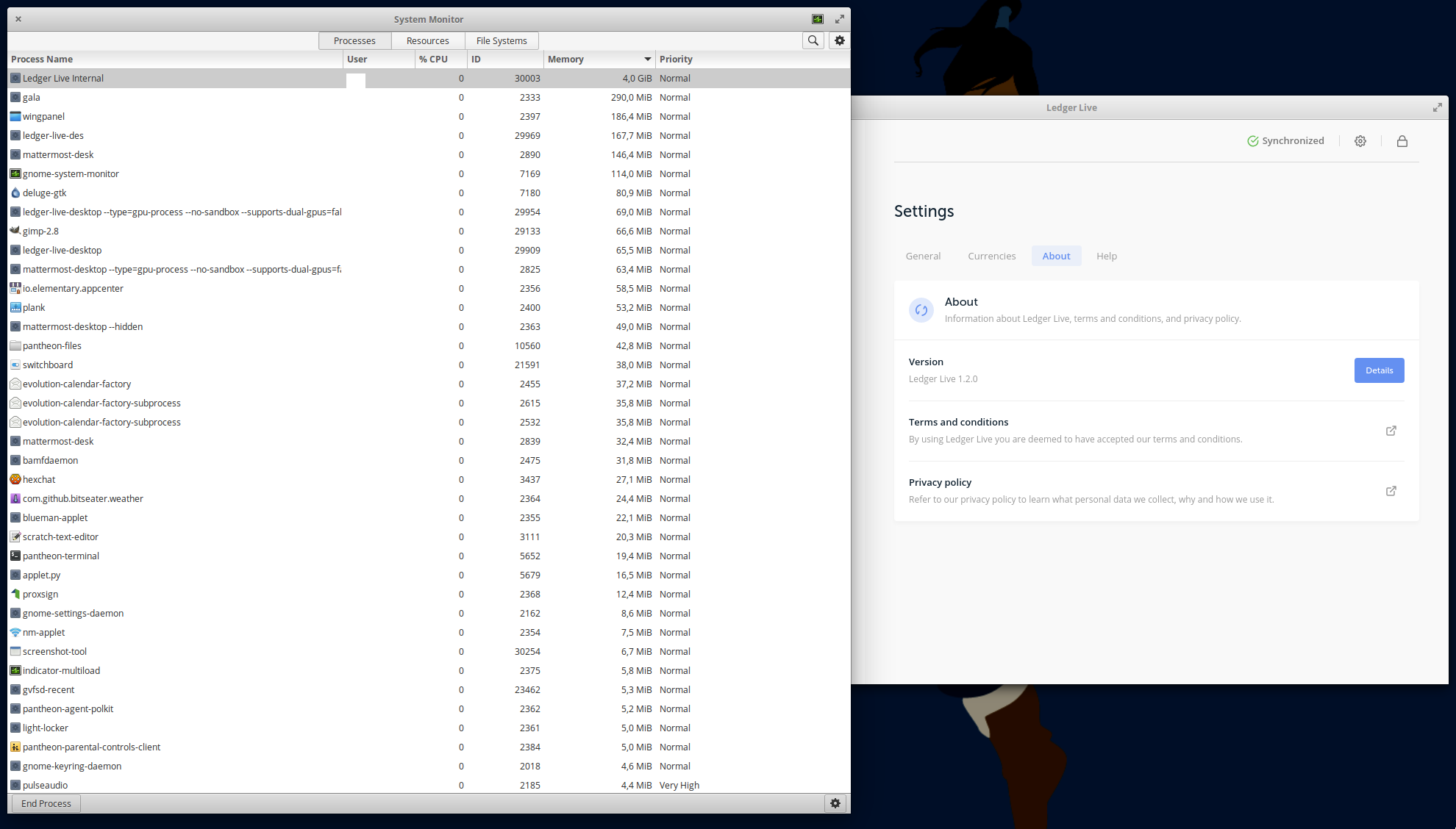Click the hexchat process icon
The image size is (1456, 829).
coord(15,479)
